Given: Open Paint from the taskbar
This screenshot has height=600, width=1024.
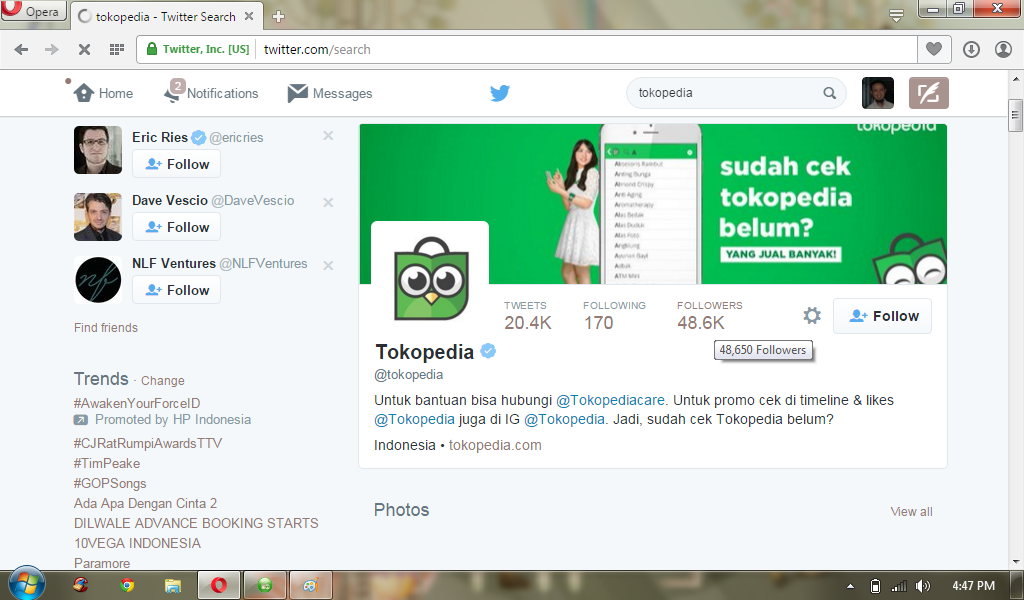Looking at the screenshot, I should click(310, 585).
